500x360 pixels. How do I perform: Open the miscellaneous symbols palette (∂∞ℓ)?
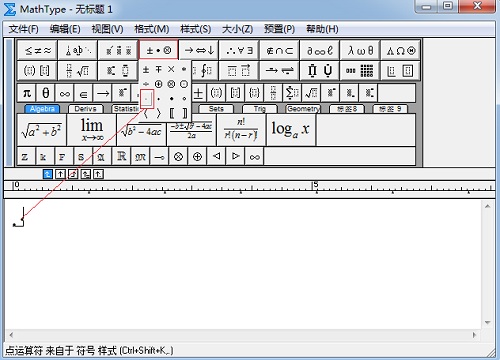point(320,50)
